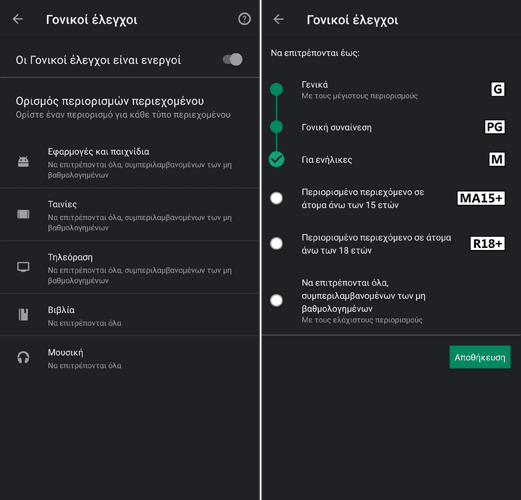The height and width of the screenshot is (500, 521).
Task: Select the R18+ rating radio button
Action: (276, 244)
